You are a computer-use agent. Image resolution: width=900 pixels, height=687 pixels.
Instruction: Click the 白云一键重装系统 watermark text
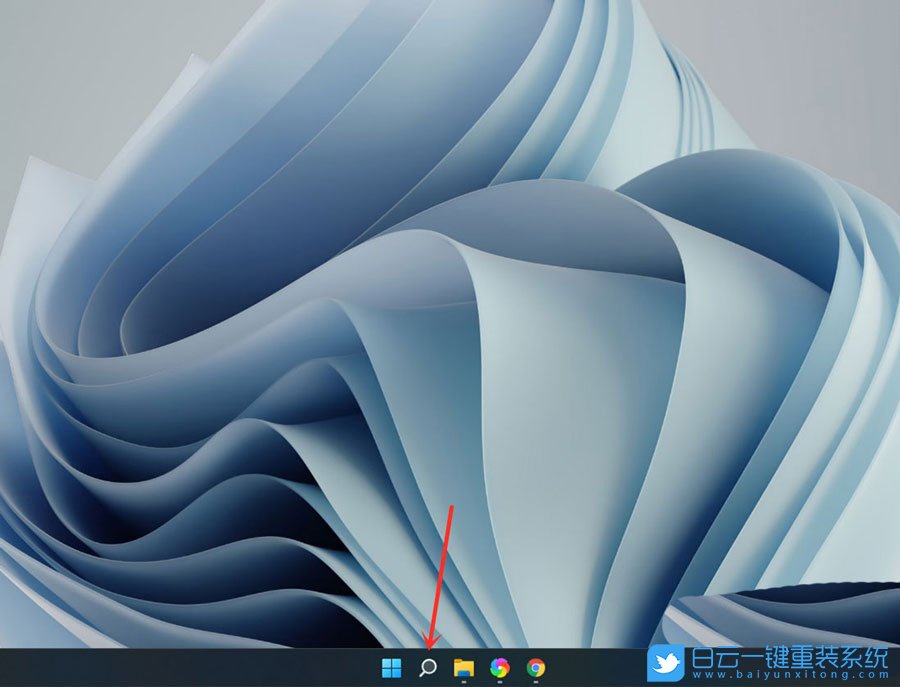[x=790, y=660]
